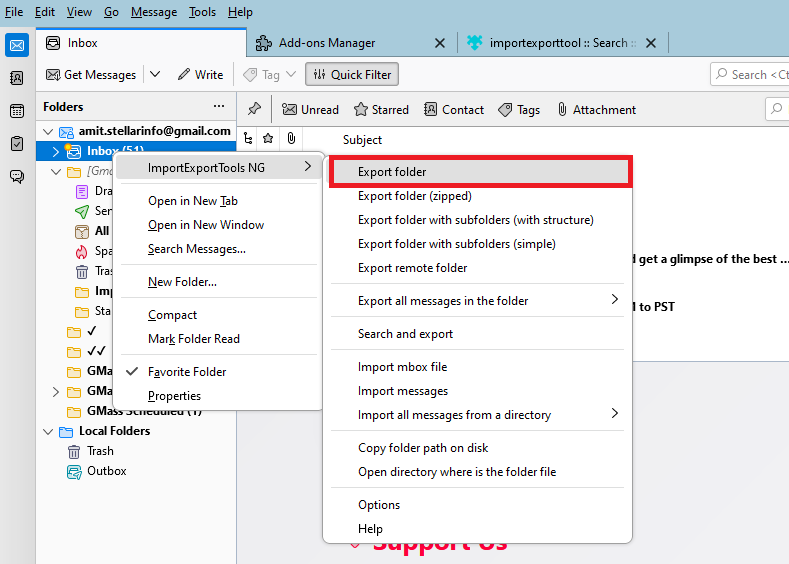Screen dimensions: 789x564
Task: Toggle the Unread quick filter
Action: (310, 110)
